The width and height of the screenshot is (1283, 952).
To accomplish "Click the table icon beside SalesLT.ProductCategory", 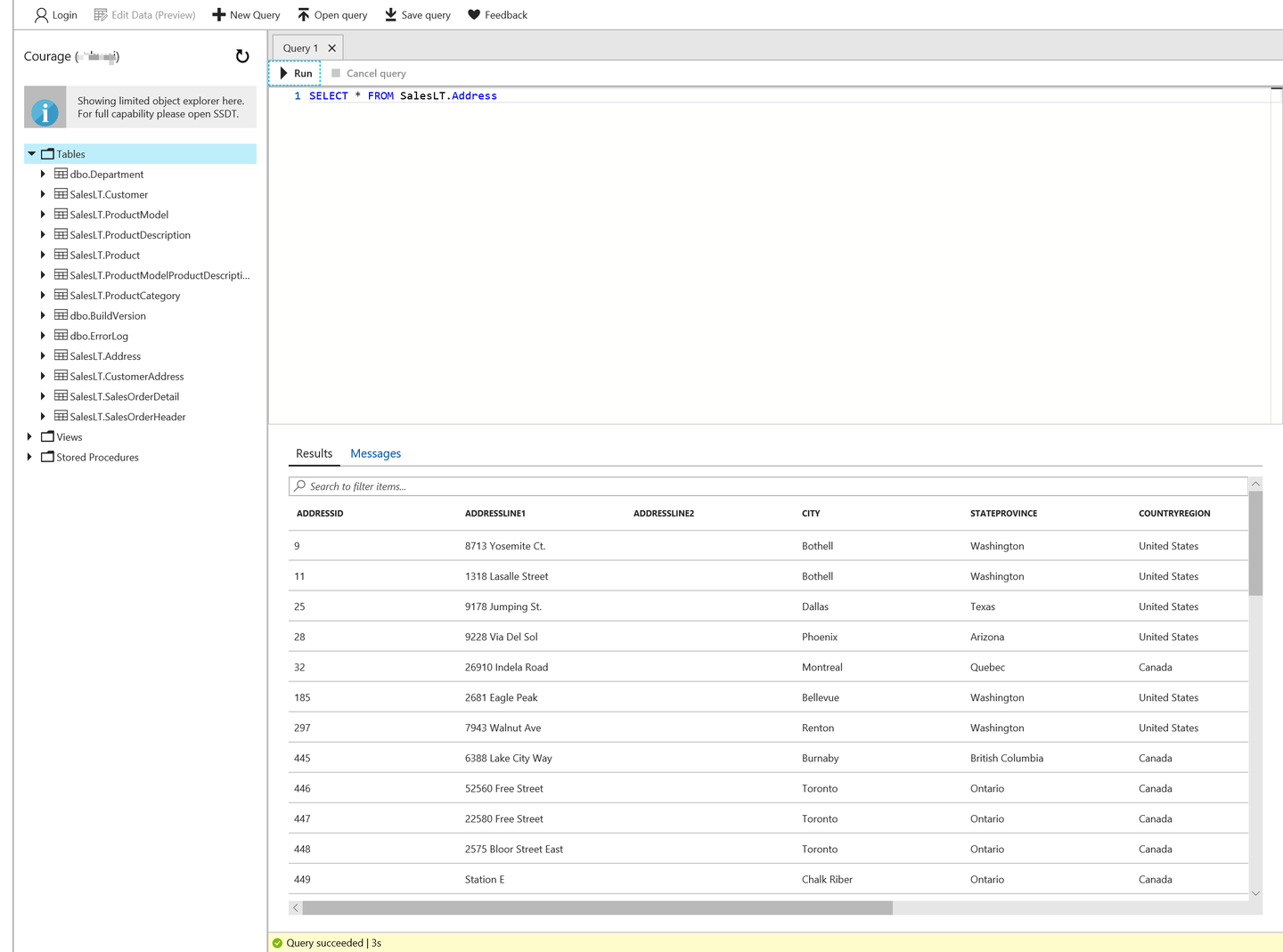I will click(x=61, y=295).
